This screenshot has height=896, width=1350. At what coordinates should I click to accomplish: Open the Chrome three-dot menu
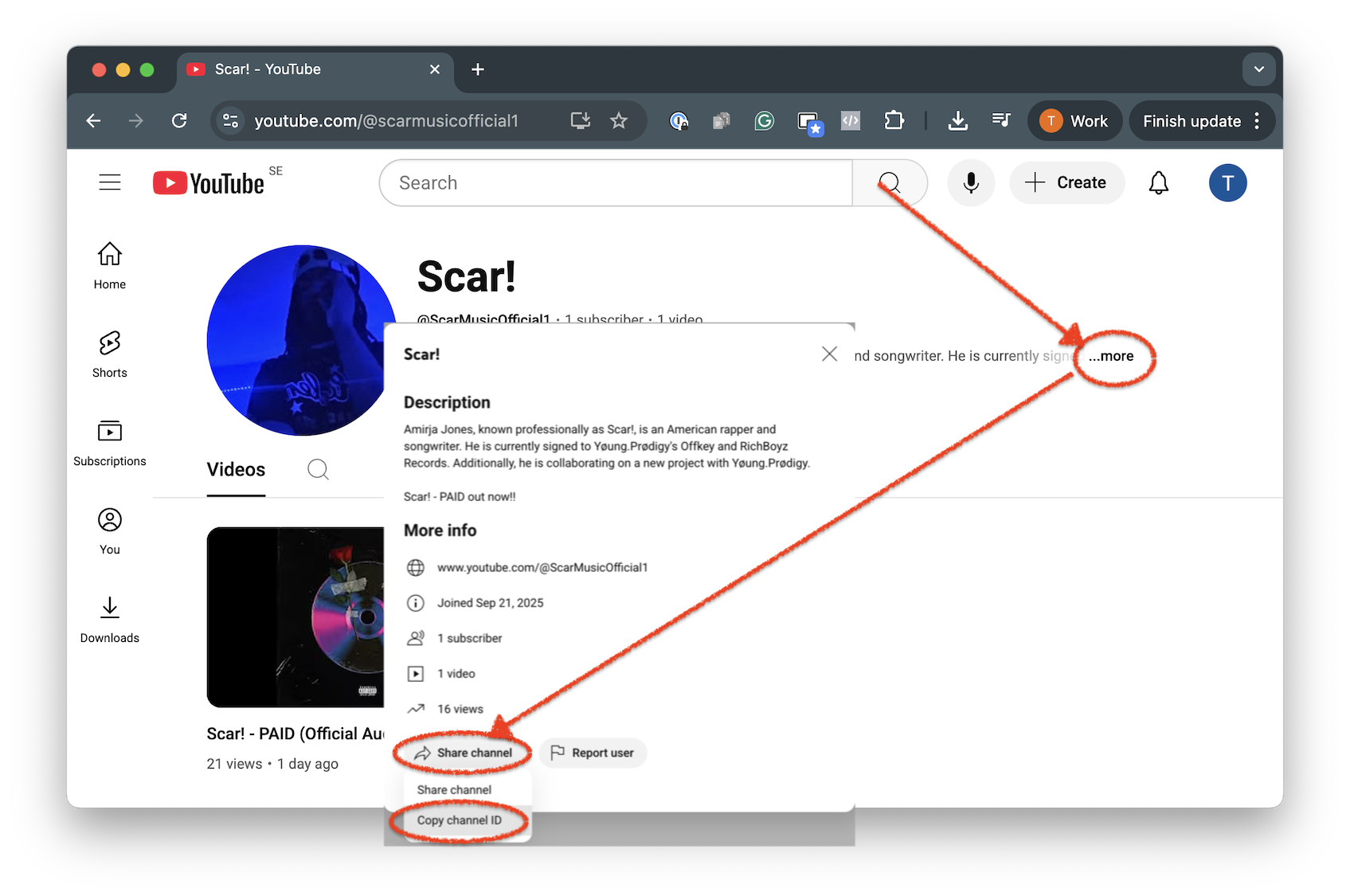(1258, 121)
